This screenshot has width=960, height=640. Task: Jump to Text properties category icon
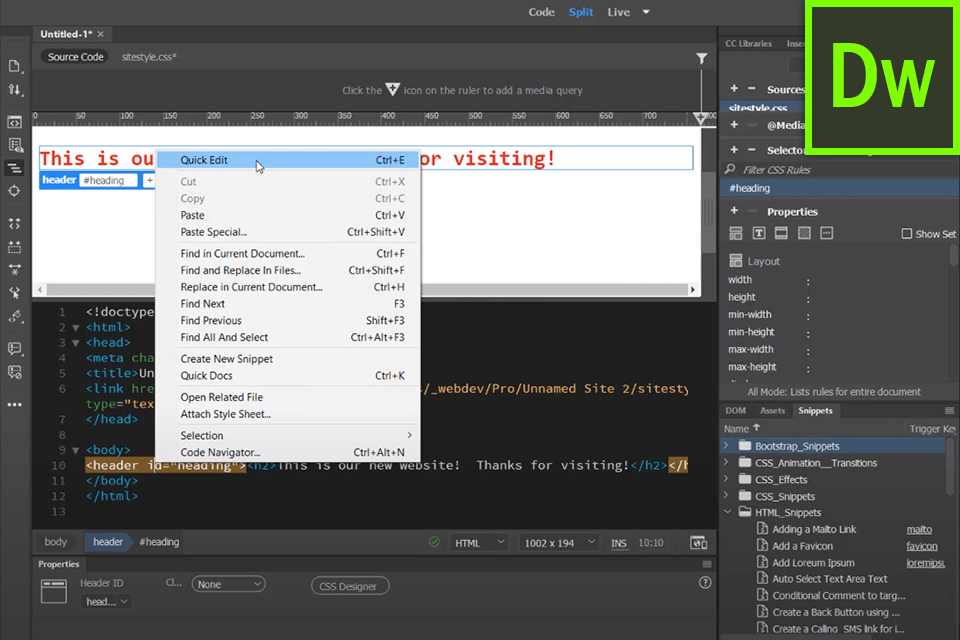(x=759, y=233)
